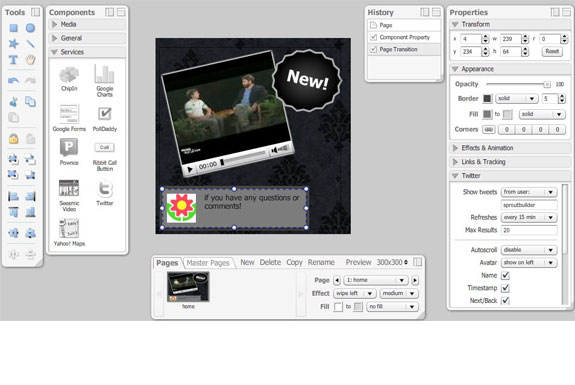This screenshot has width=575, height=385.
Task: Open the effect speed medium dropdown
Action: pos(399,293)
